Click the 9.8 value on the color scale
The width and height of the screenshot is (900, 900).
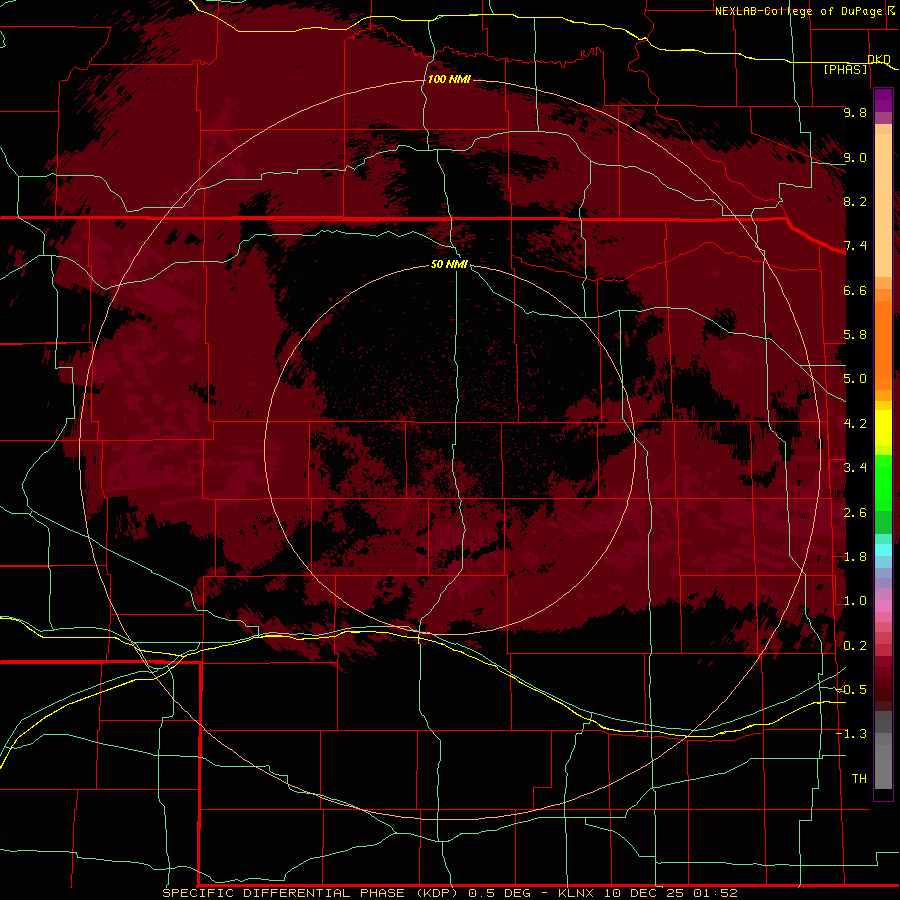pyautogui.click(x=855, y=112)
